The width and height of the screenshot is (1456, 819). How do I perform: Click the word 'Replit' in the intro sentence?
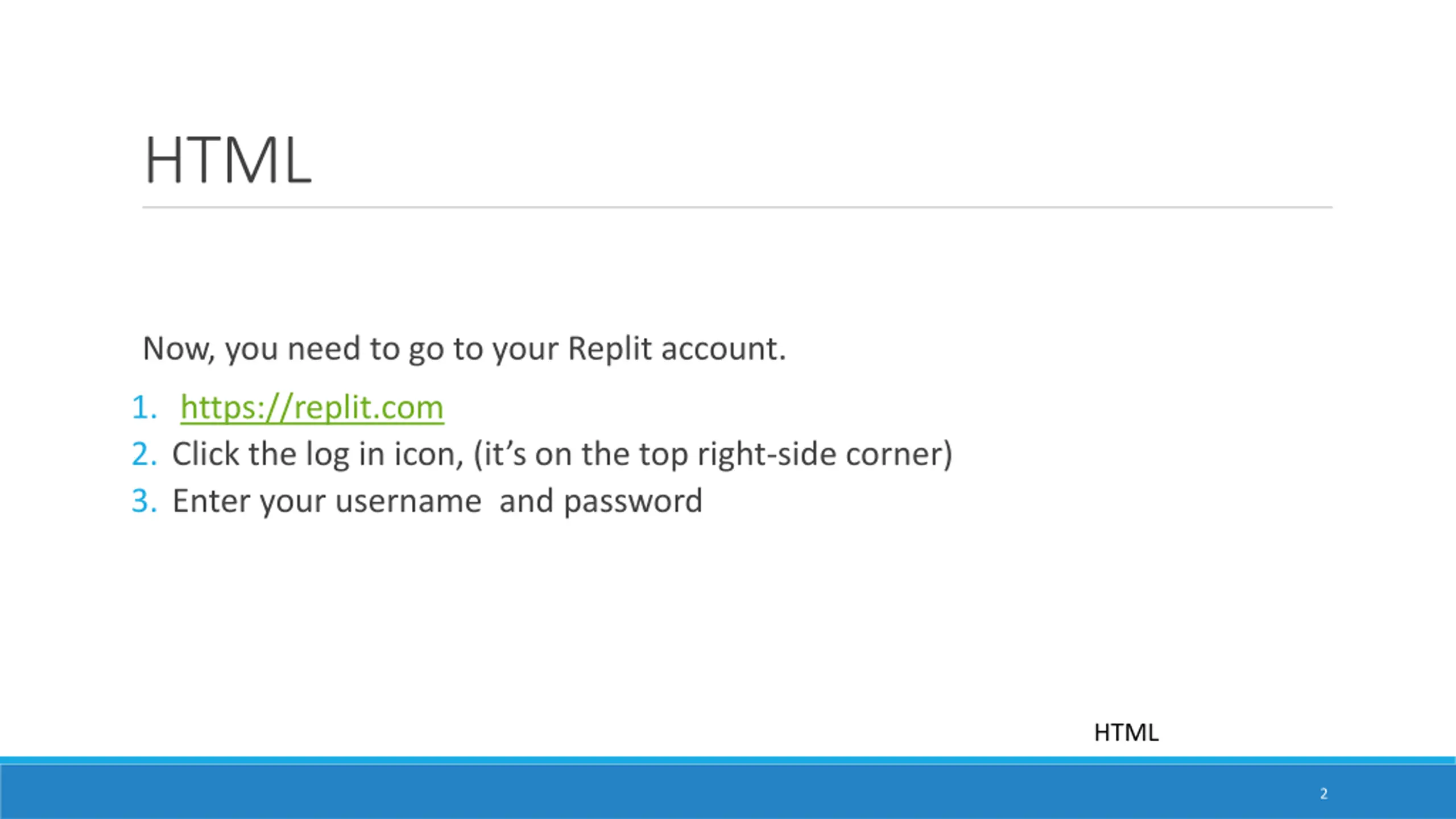pos(609,348)
